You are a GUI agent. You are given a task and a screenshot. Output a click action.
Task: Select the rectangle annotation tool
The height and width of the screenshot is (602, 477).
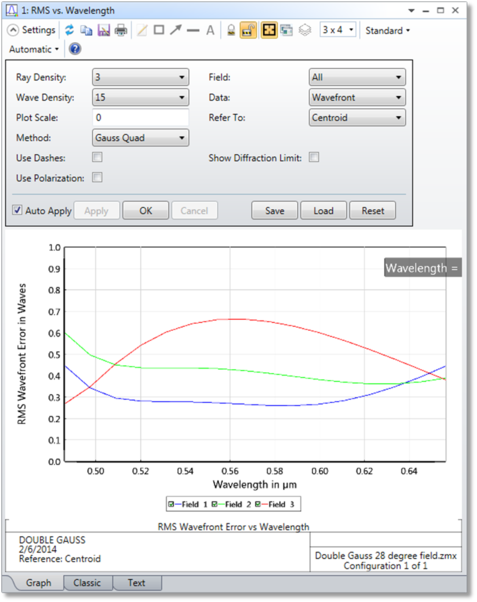pos(159,30)
